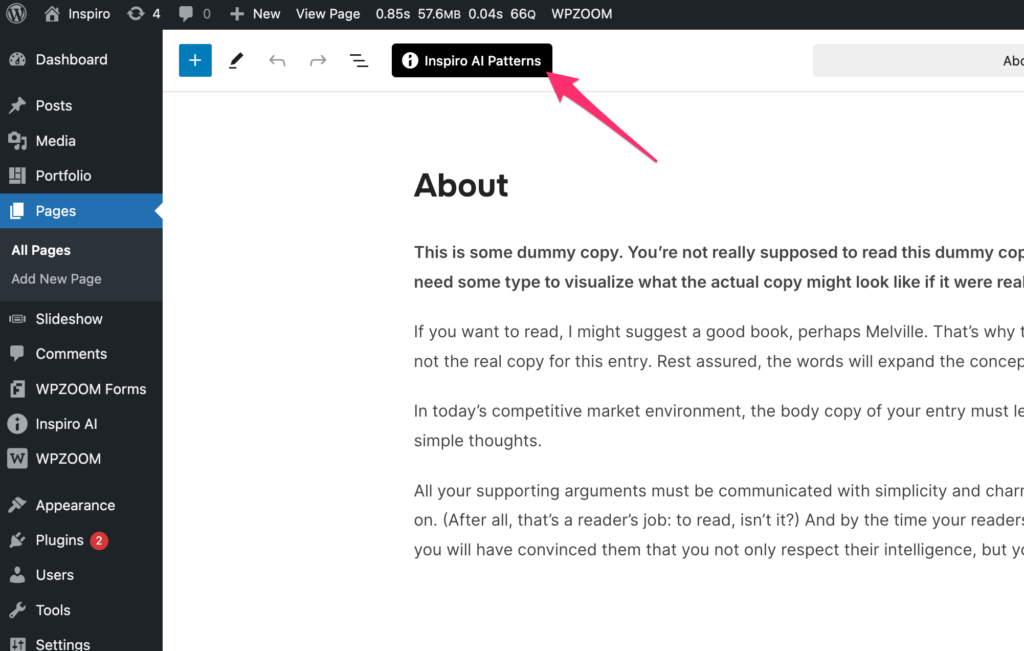Click the 57.6MB memory usage stat

pyautogui.click(x=440, y=14)
